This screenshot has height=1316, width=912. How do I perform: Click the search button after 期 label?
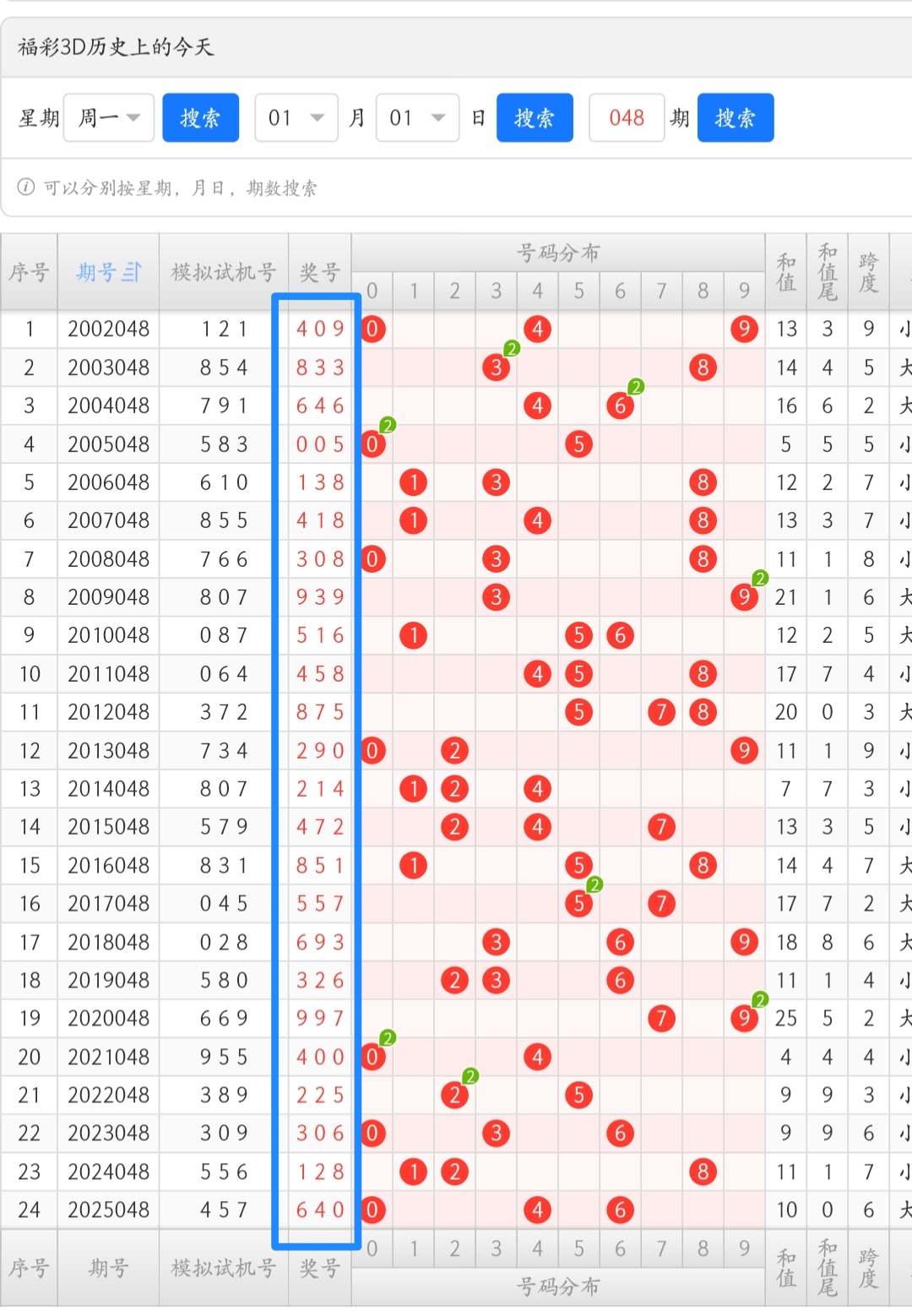(736, 117)
